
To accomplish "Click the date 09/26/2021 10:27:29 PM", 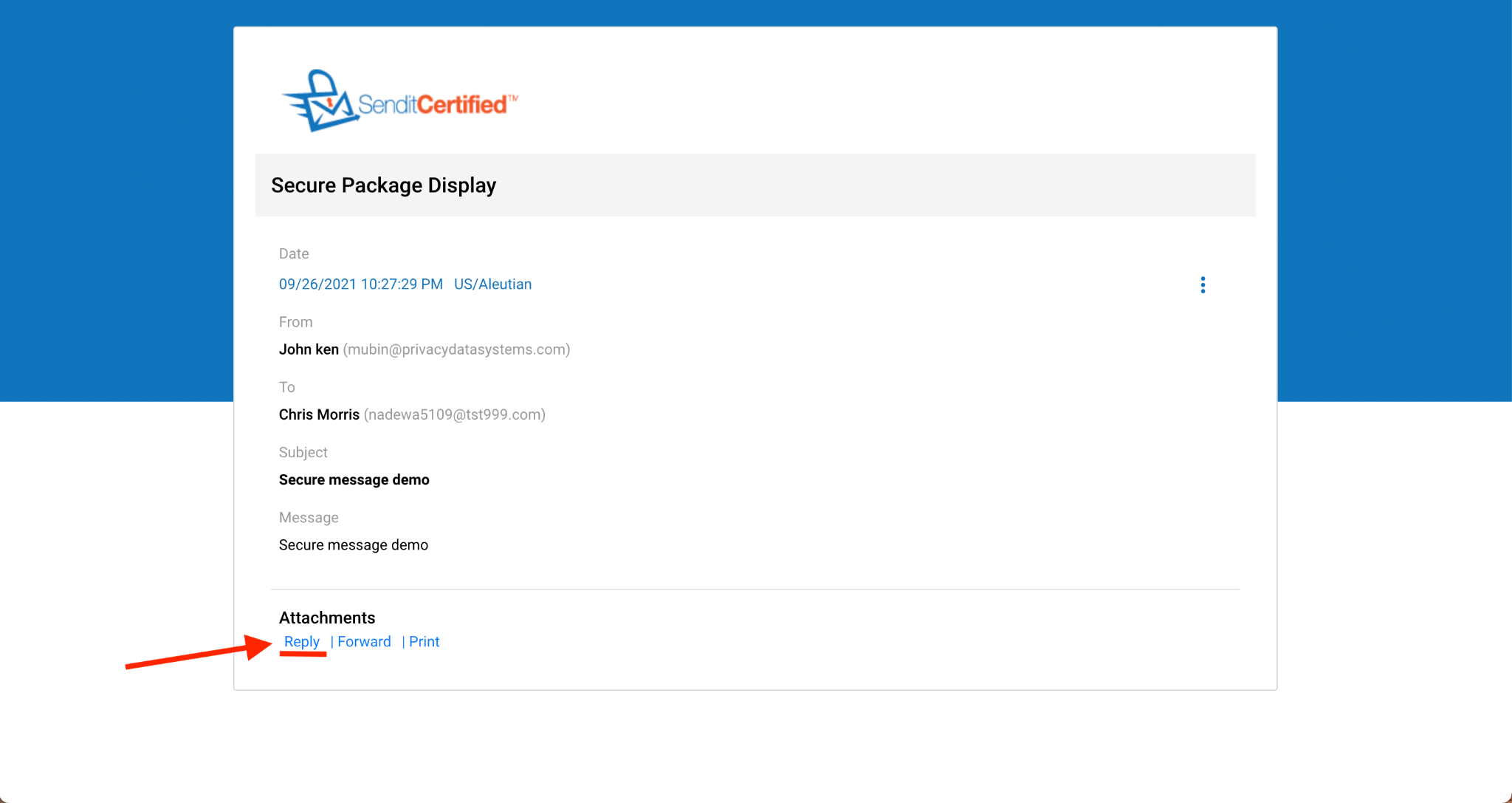I will (x=360, y=284).
